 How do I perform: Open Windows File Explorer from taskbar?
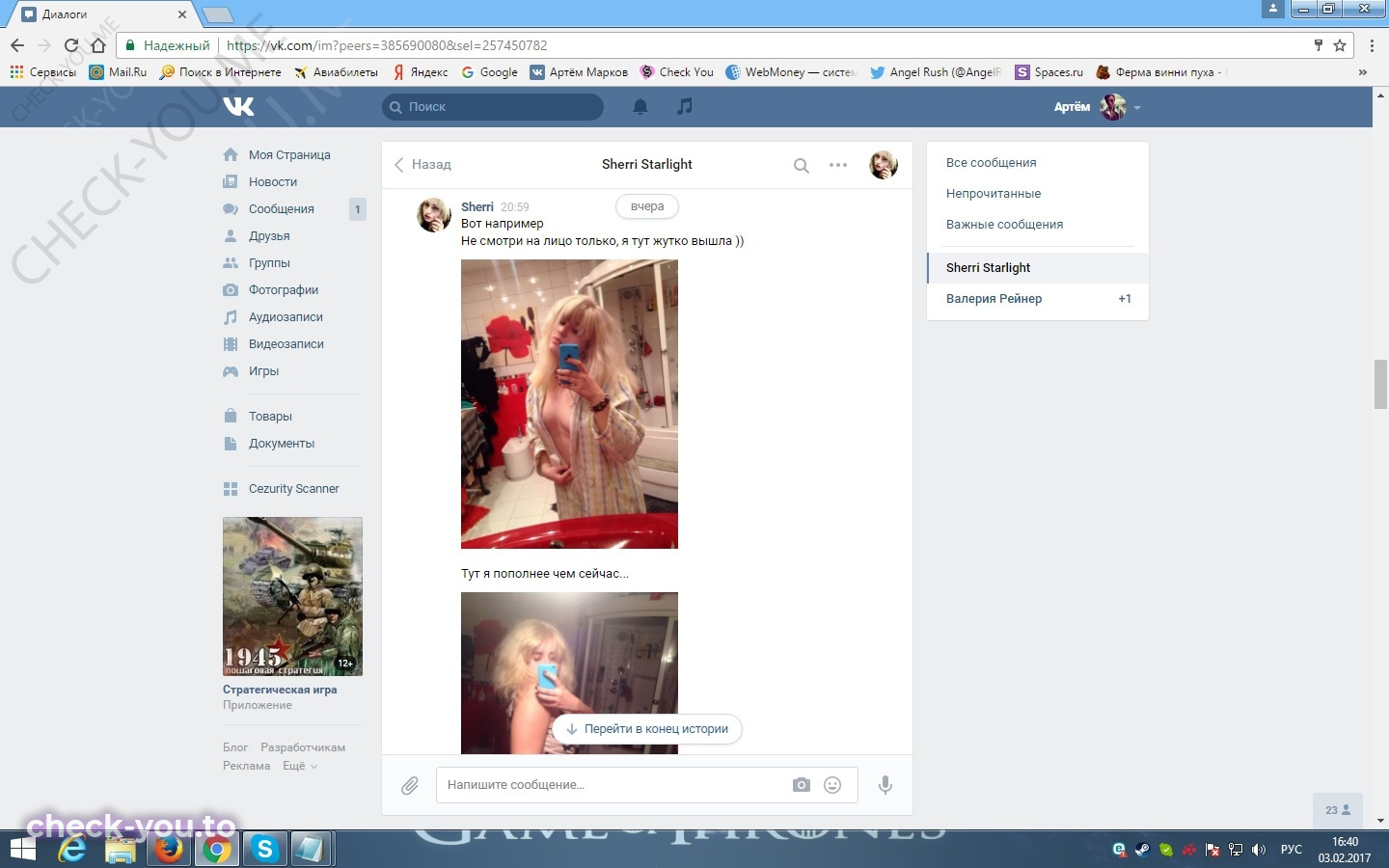pyautogui.click(x=121, y=849)
